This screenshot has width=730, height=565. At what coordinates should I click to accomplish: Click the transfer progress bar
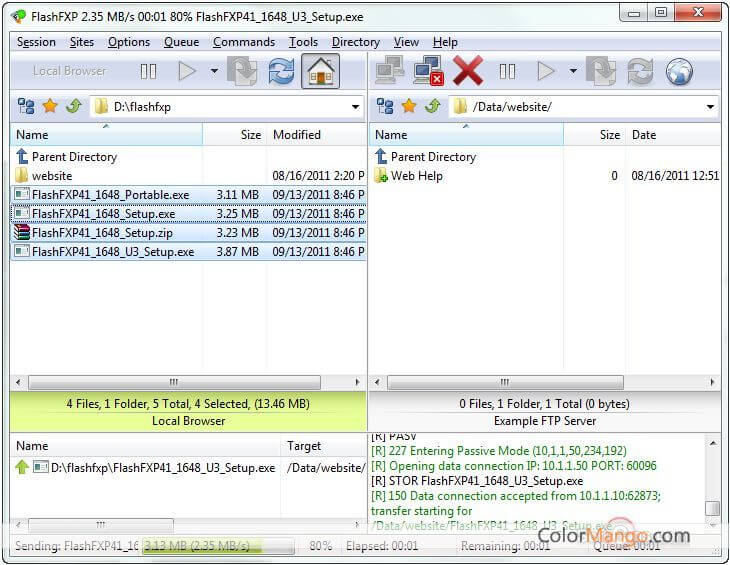pyautogui.click(x=217, y=546)
